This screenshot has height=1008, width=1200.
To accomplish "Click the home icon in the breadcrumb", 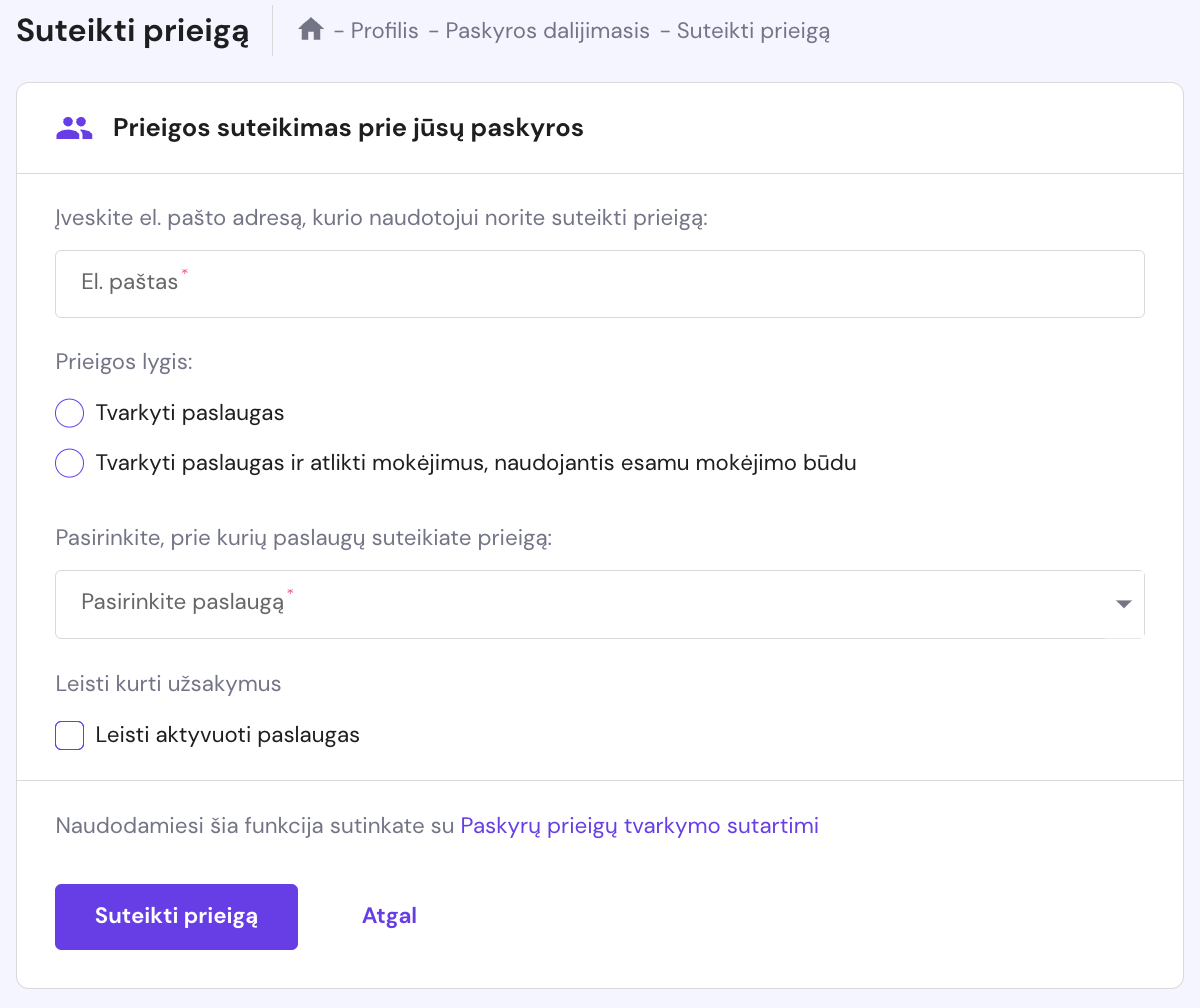I will pos(310,30).
